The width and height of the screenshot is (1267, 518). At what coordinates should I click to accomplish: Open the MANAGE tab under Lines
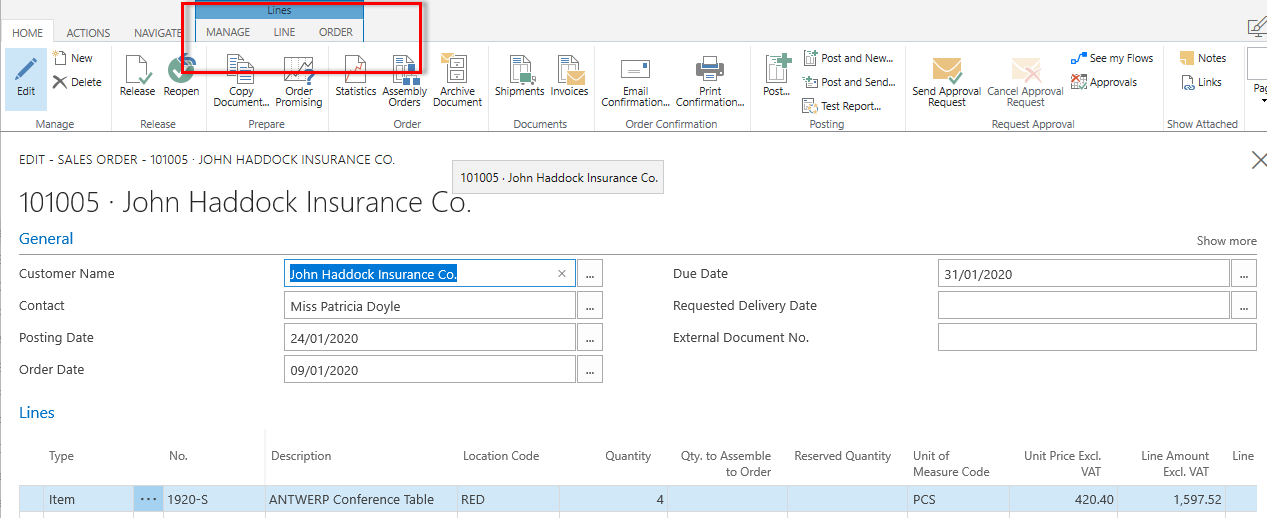(228, 32)
